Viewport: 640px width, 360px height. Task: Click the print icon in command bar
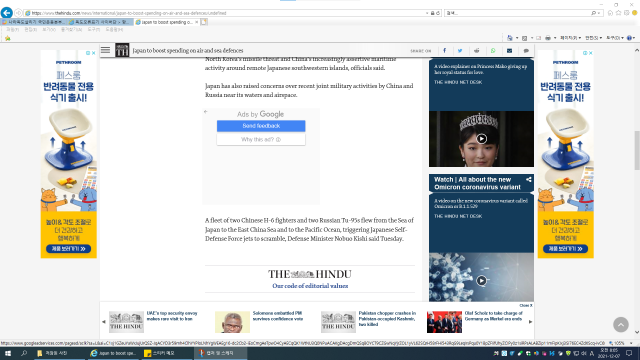(x=548, y=38)
